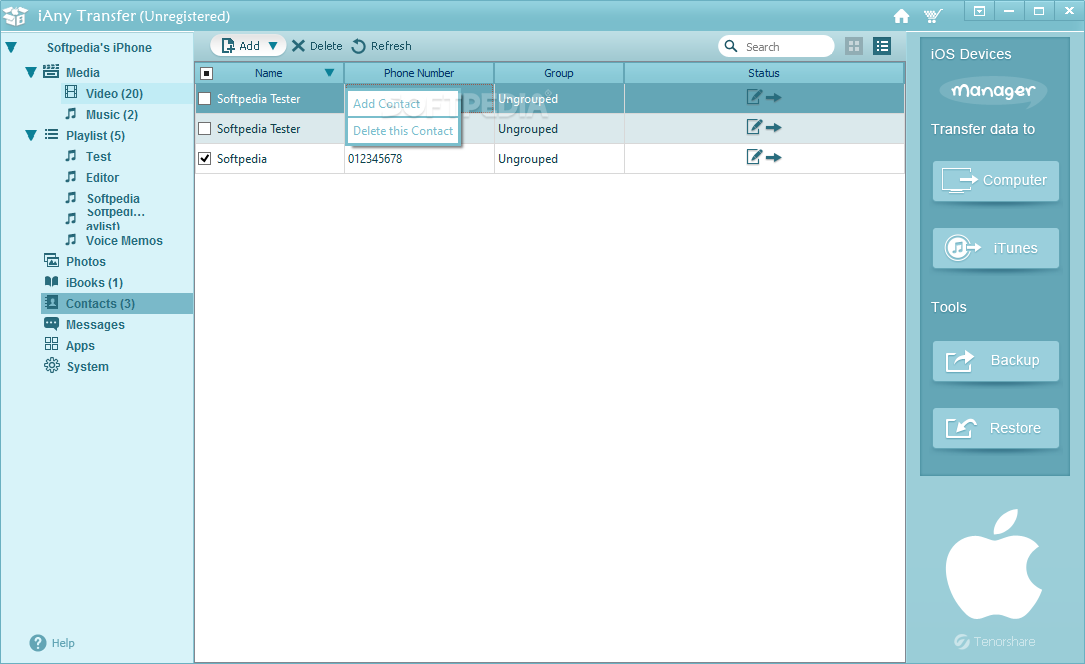Sort by Phone Number column header
Viewport: 1085px width, 664px height.
tap(419, 73)
